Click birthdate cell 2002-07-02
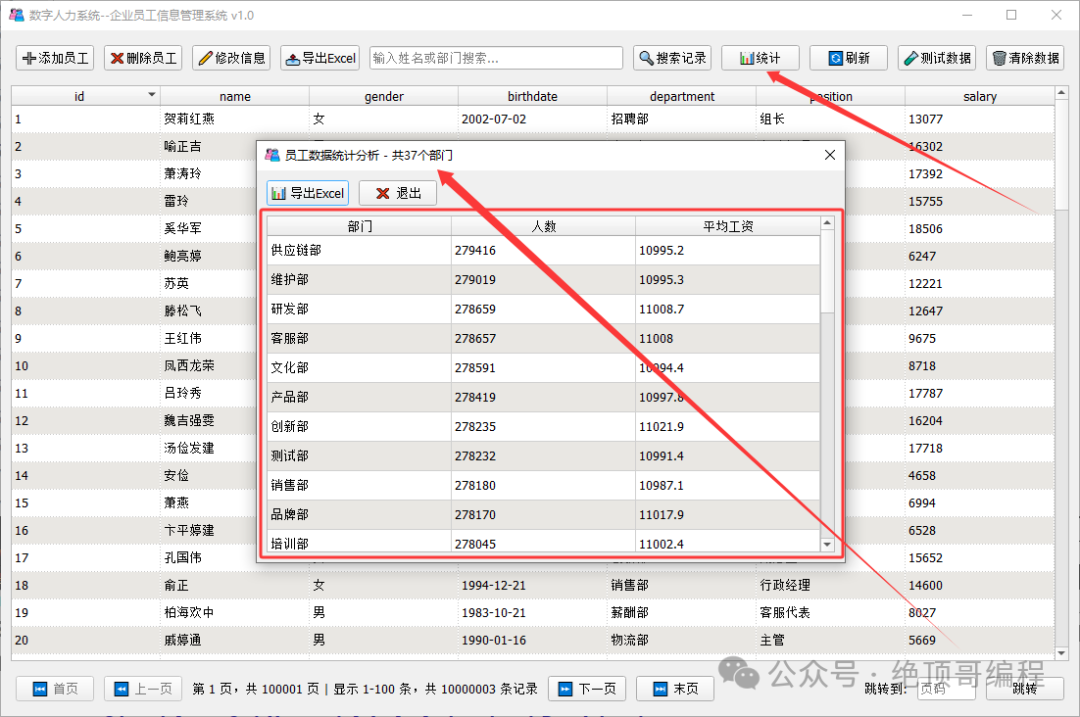 tap(532, 119)
